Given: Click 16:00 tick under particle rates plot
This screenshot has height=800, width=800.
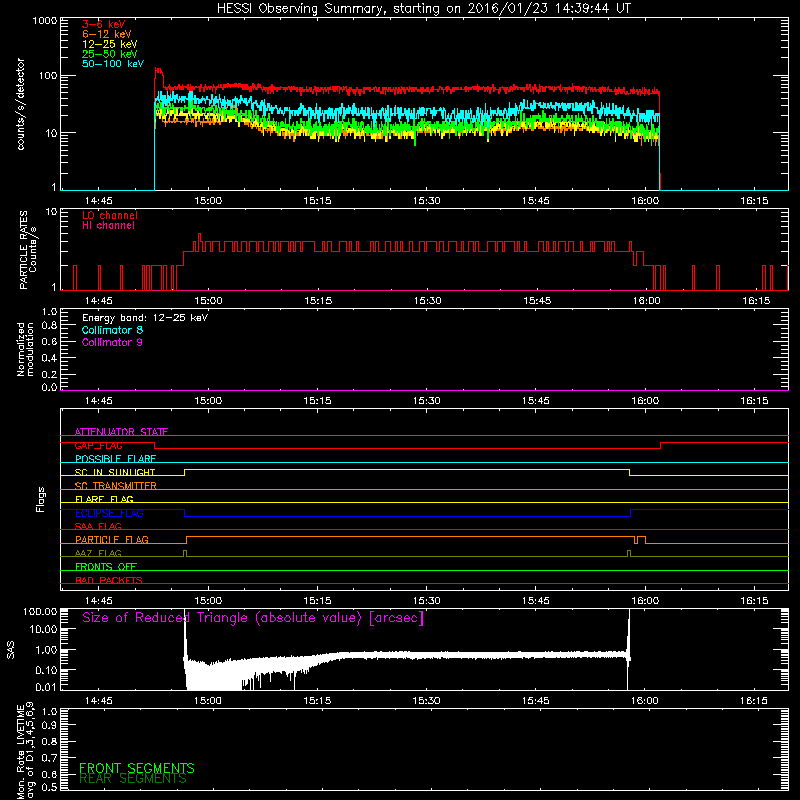Looking at the screenshot, I should 646,301.
